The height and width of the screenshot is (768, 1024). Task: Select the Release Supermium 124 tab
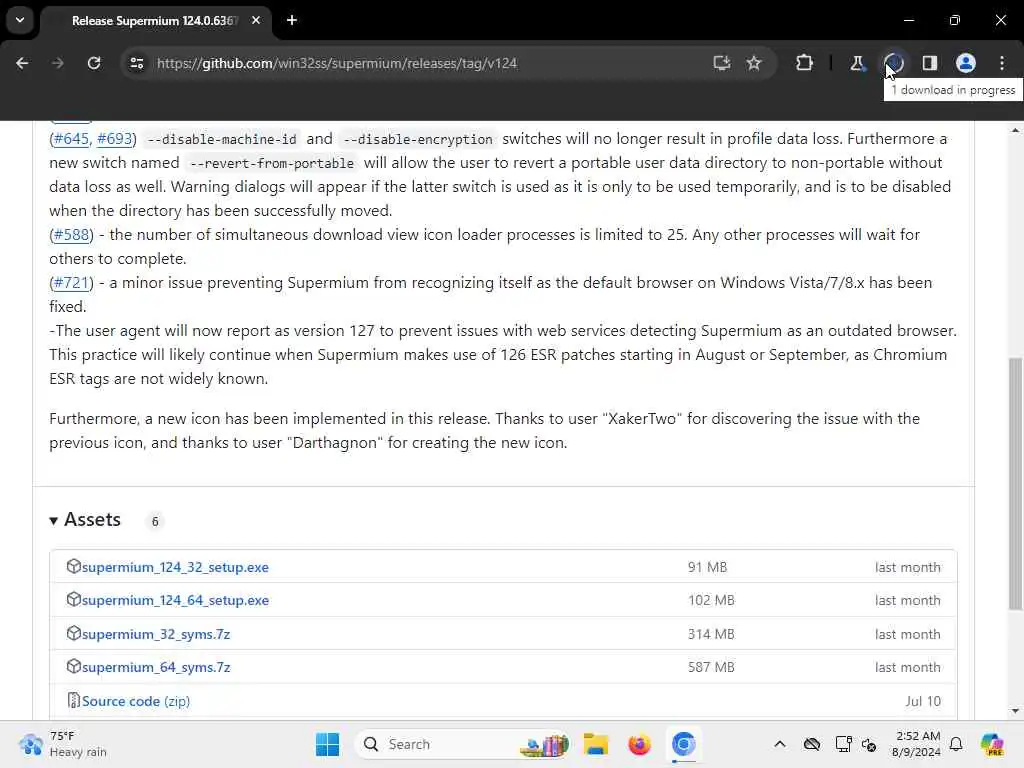click(x=153, y=21)
